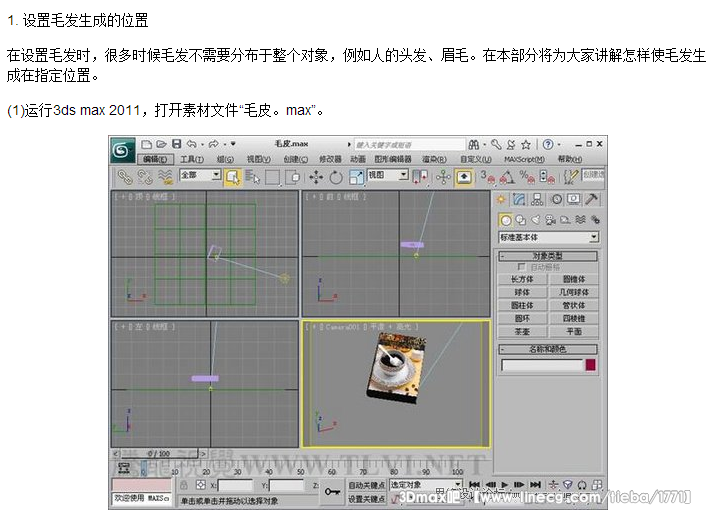Screen dimensions: 720x514
Task: Toggle the Spinner Snap icon
Action: [547, 177]
